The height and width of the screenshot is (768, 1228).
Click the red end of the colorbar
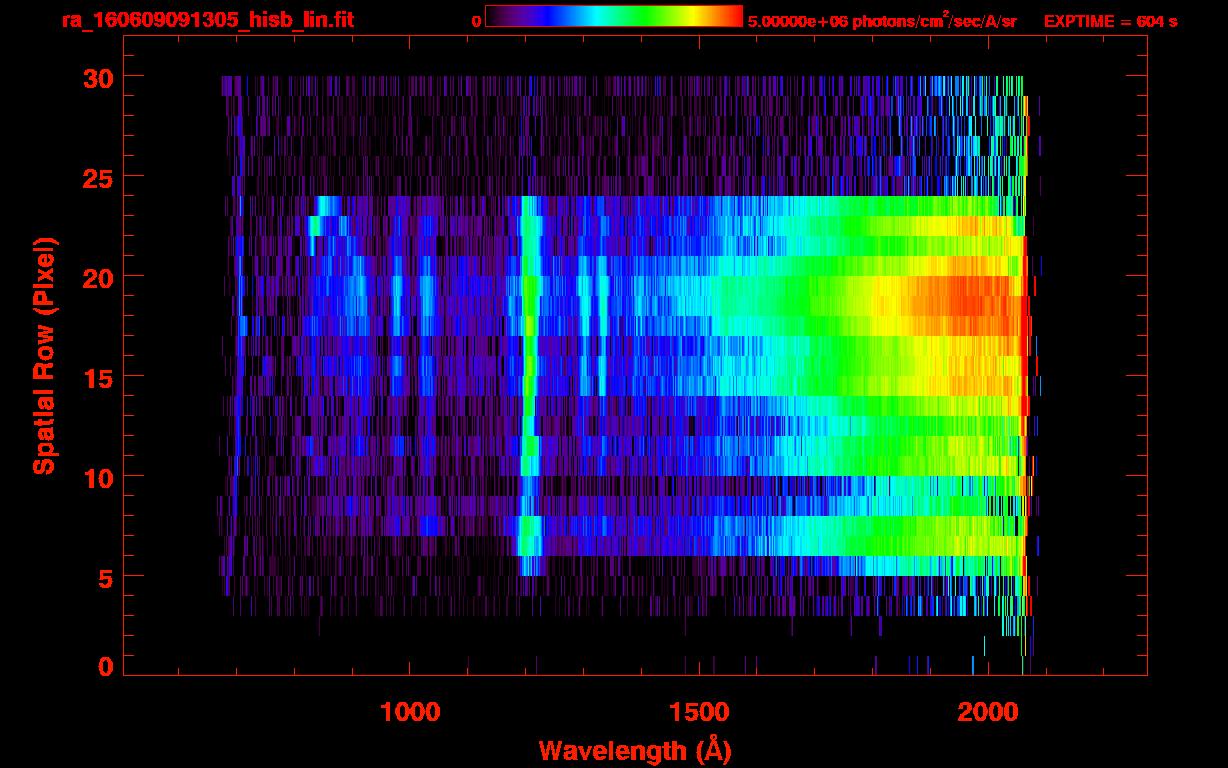tap(730, 16)
